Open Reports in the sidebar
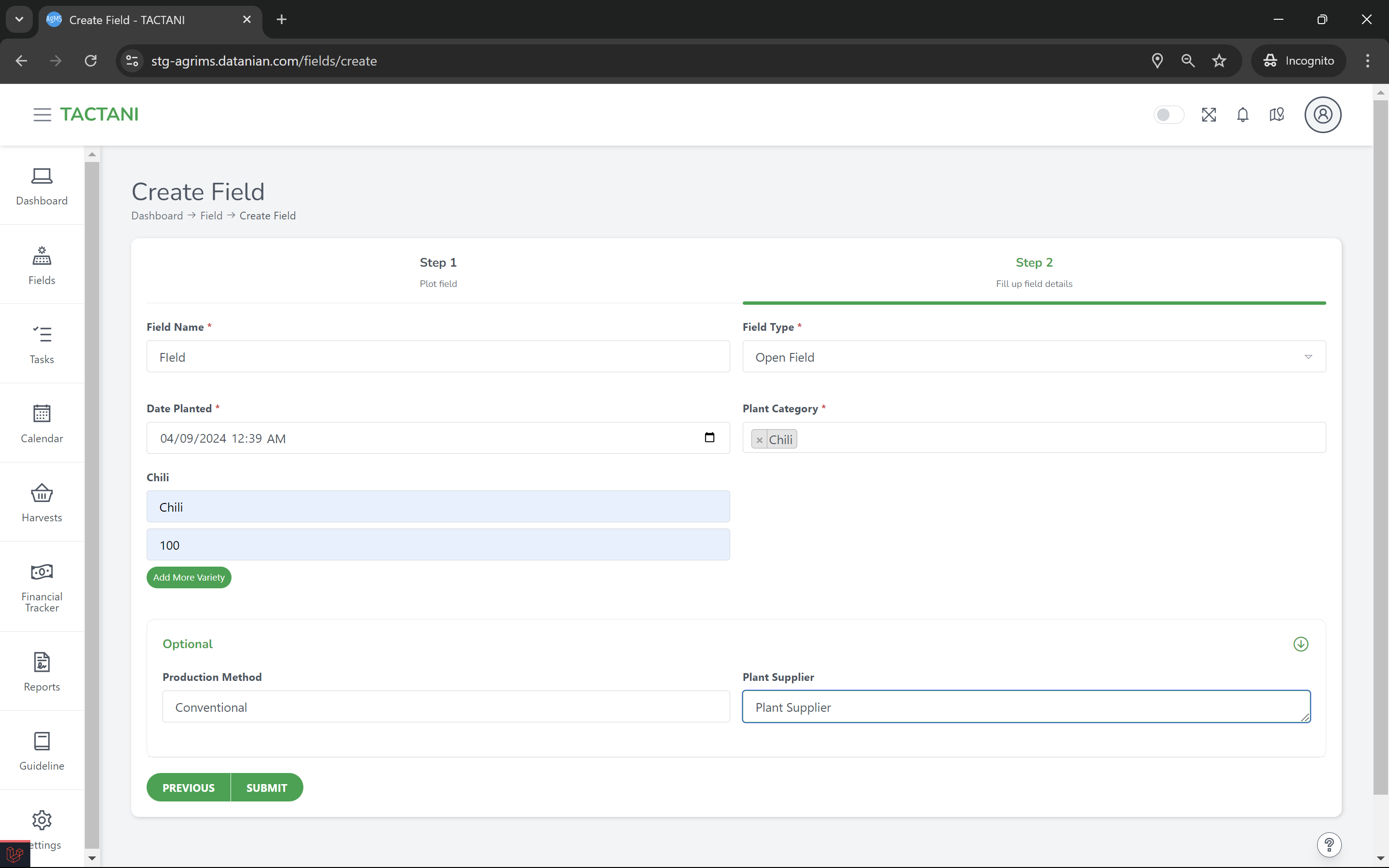Image resolution: width=1389 pixels, height=868 pixels. pos(42,672)
